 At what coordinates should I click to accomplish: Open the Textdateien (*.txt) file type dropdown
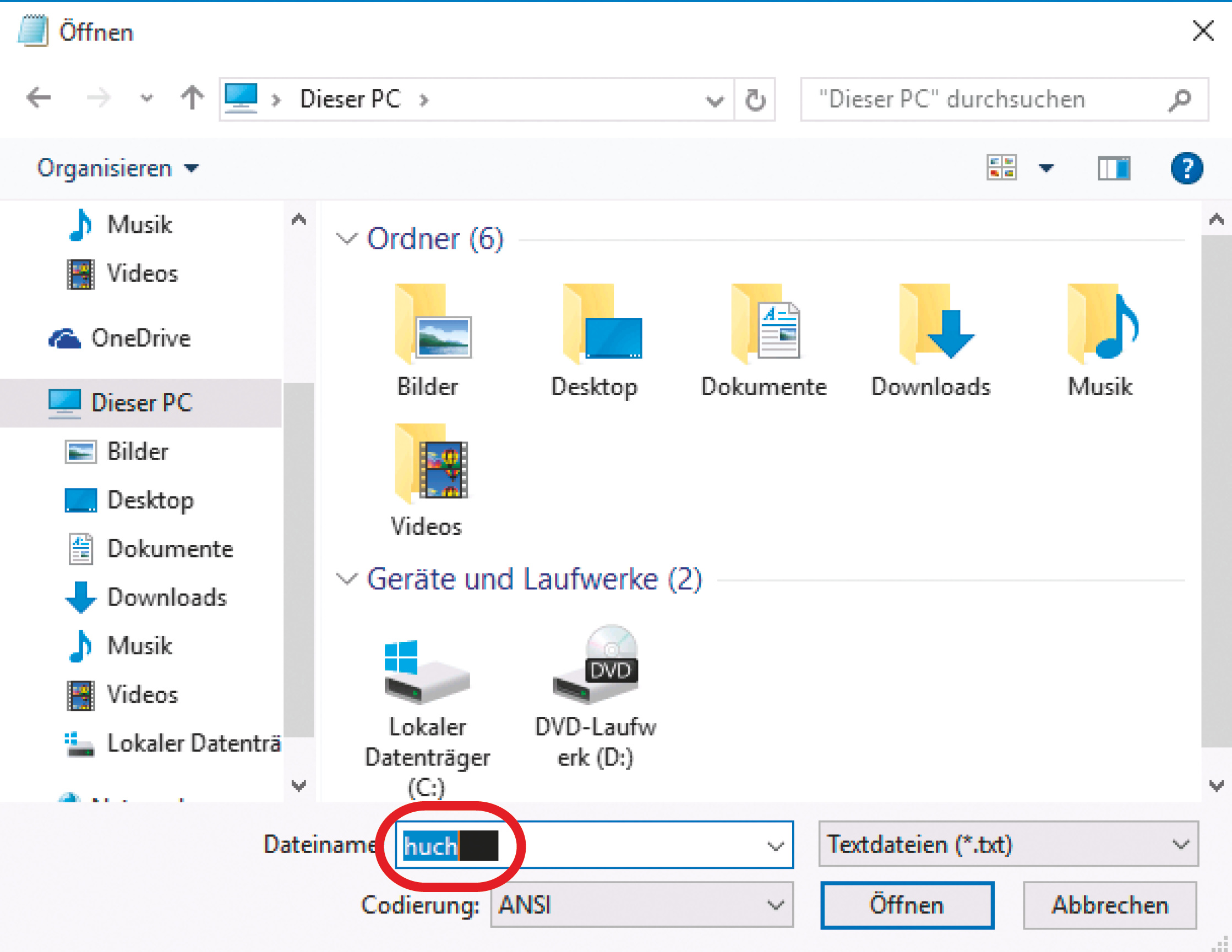tap(1008, 844)
